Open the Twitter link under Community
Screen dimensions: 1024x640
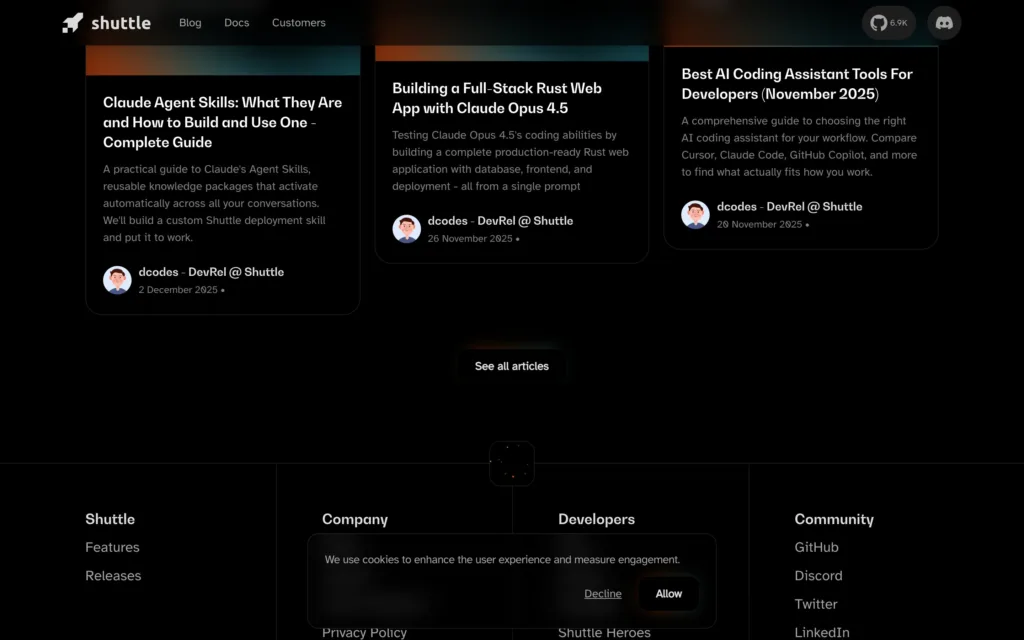coord(816,604)
